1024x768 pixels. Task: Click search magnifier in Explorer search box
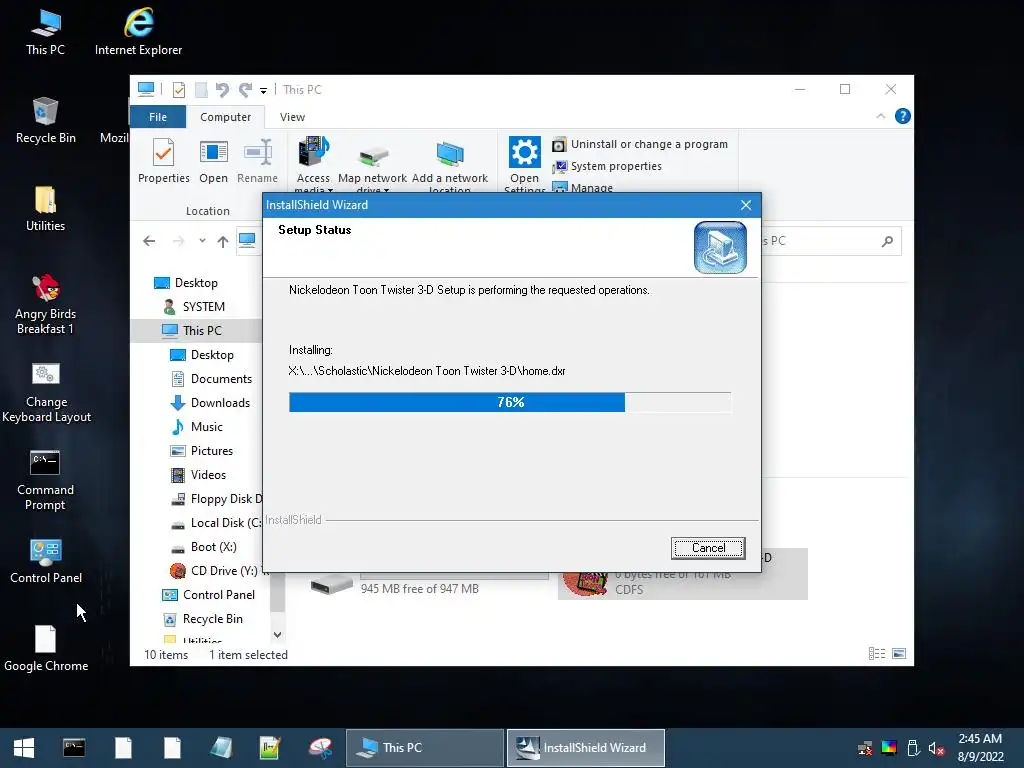pos(887,242)
